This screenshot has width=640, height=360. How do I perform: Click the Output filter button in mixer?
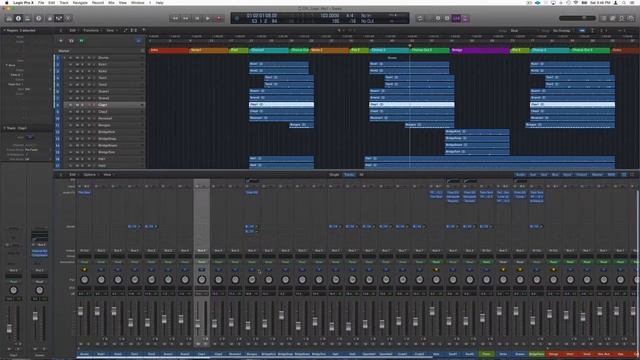point(582,175)
